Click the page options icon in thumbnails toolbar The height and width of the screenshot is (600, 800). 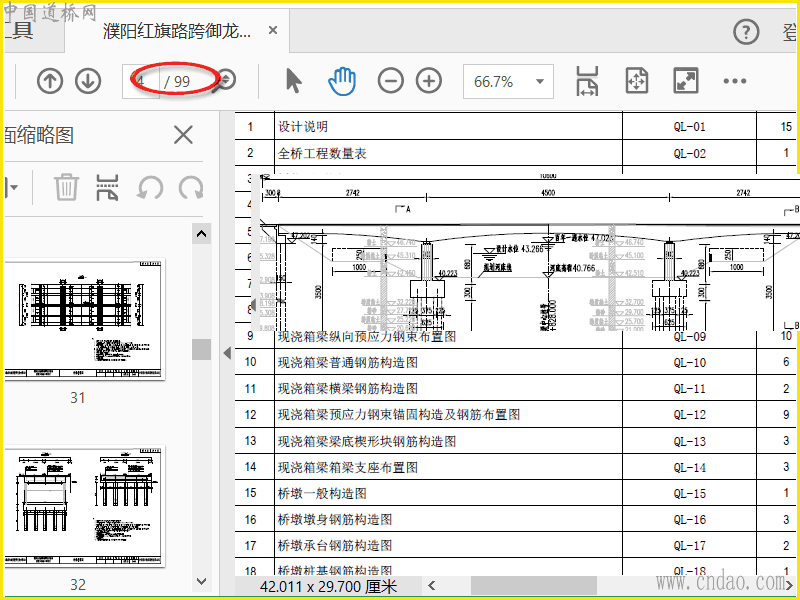107,187
